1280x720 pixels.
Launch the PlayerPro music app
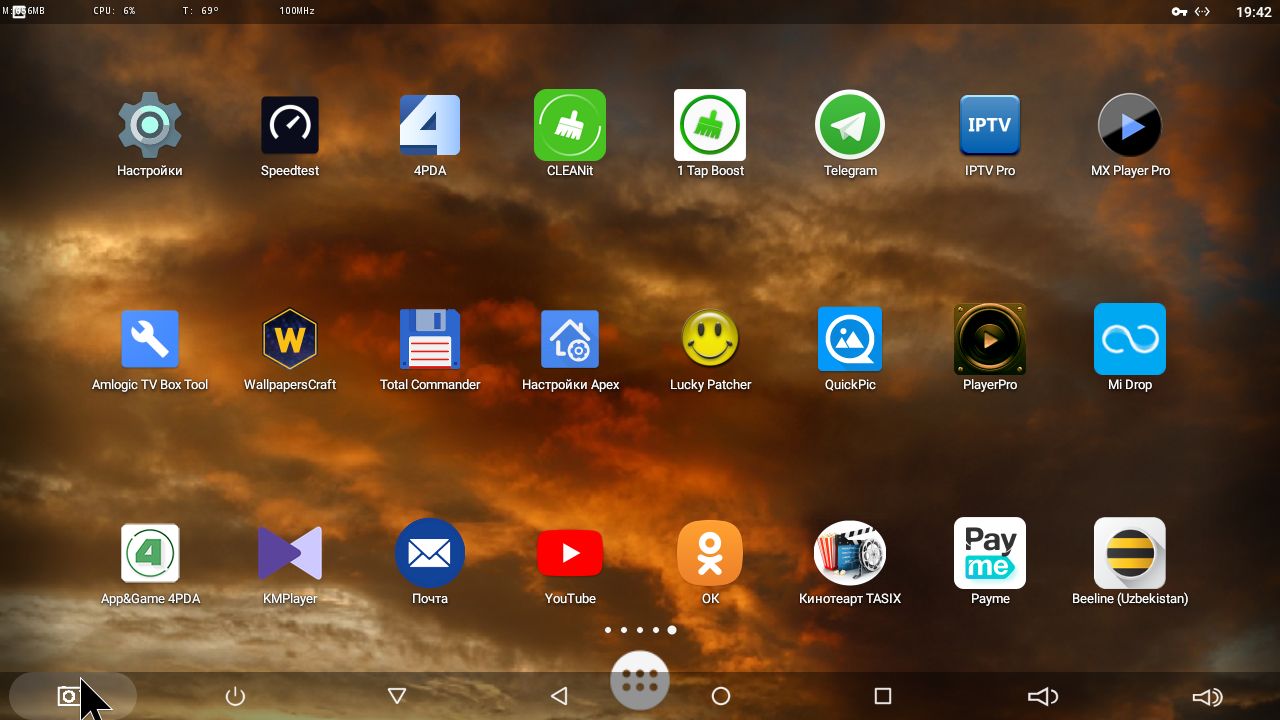click(990, 339)
